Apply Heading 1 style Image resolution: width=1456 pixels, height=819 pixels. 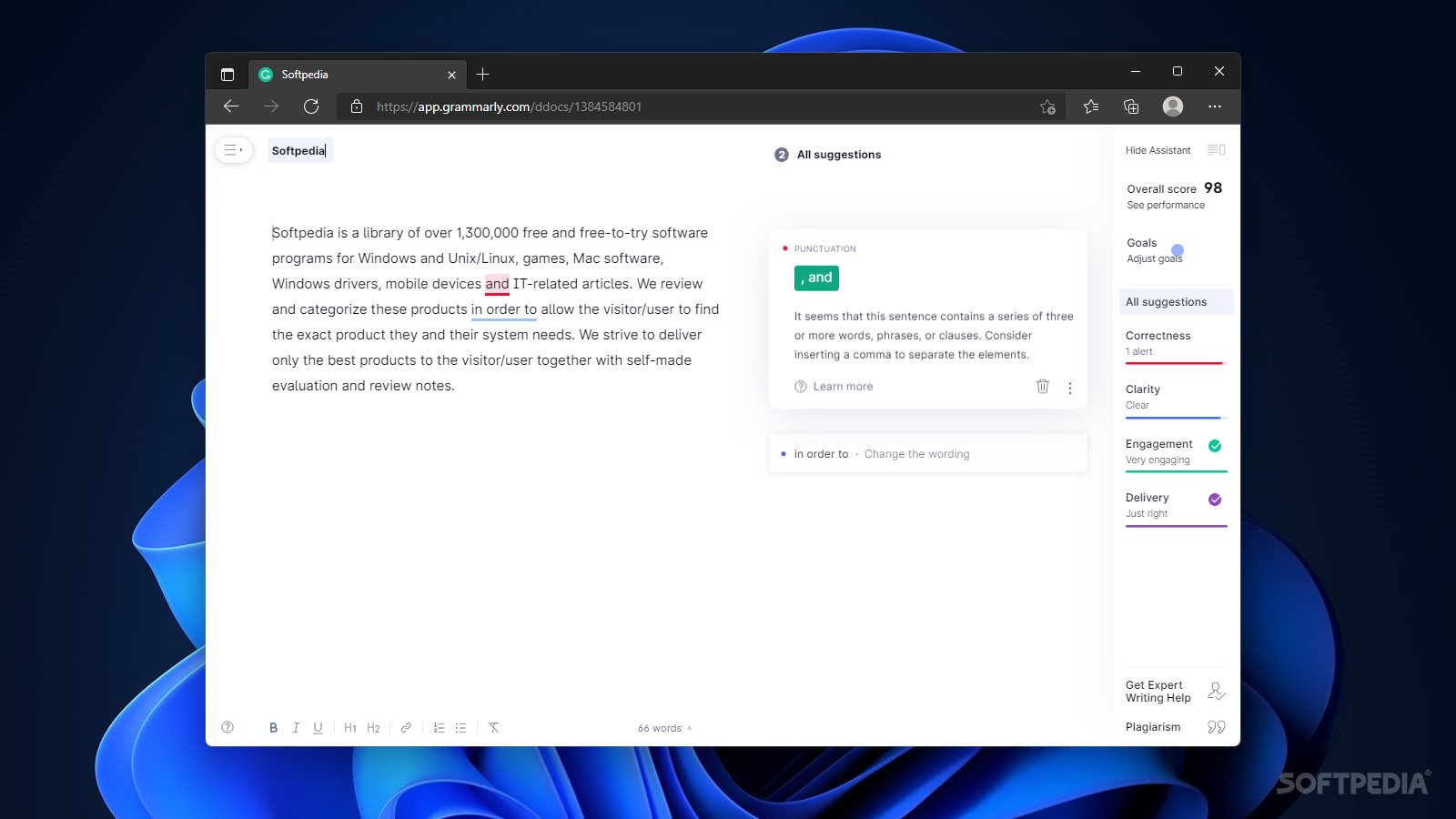pos(350,728)
